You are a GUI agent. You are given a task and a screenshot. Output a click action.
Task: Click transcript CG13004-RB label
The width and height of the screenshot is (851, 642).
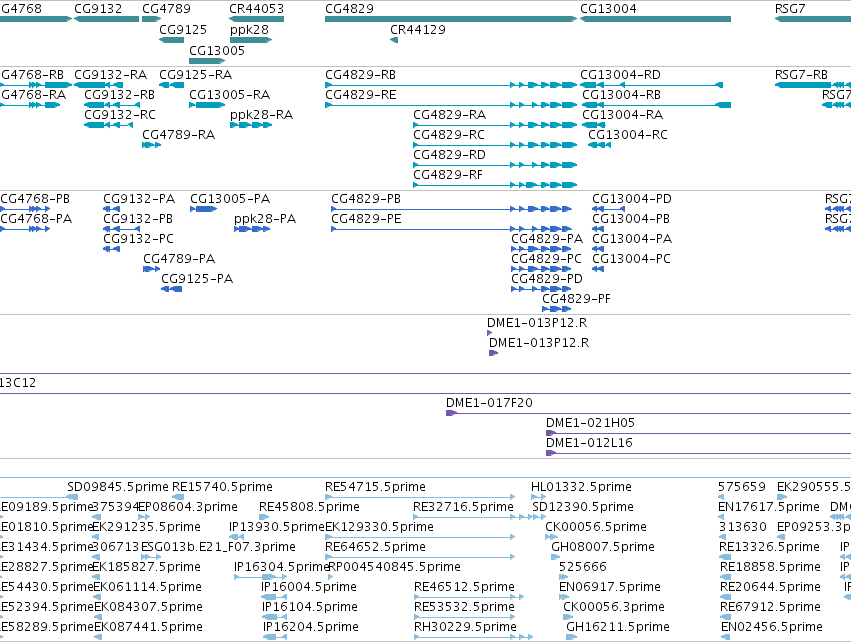[x=621, y=94]
